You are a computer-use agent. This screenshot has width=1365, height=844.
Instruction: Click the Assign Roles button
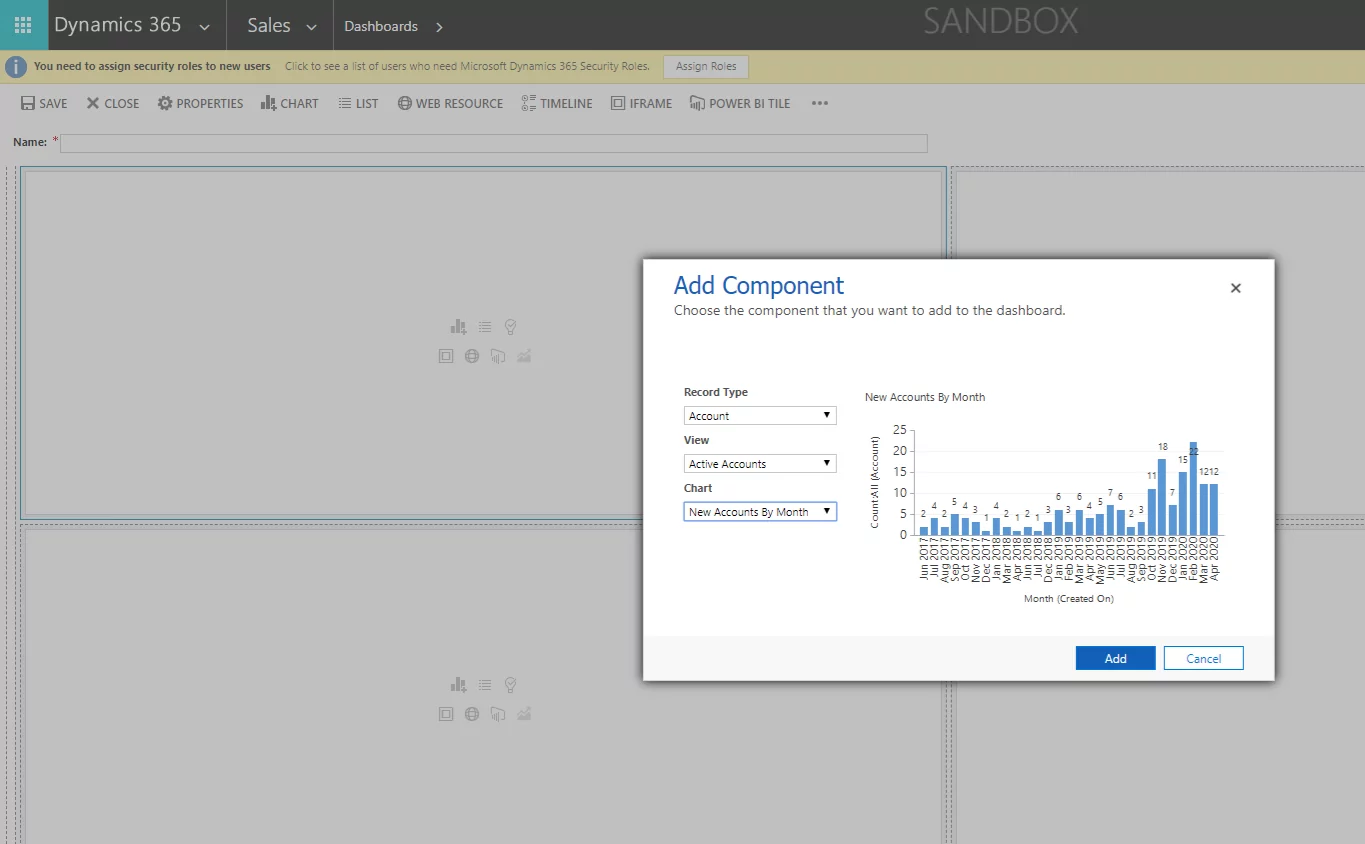tap(706, 67)
